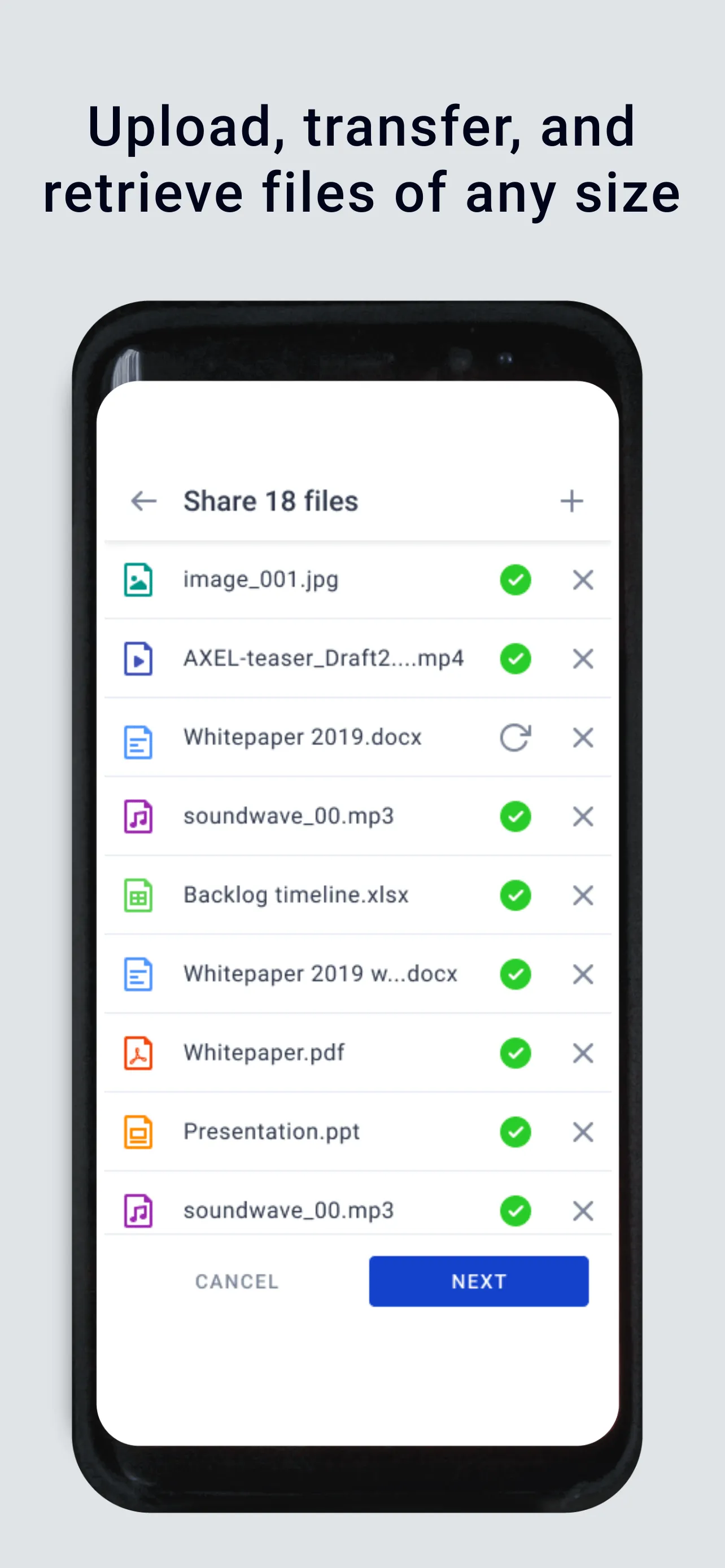Select the file name Backlog timeline.xlsx

coord(296,895)
